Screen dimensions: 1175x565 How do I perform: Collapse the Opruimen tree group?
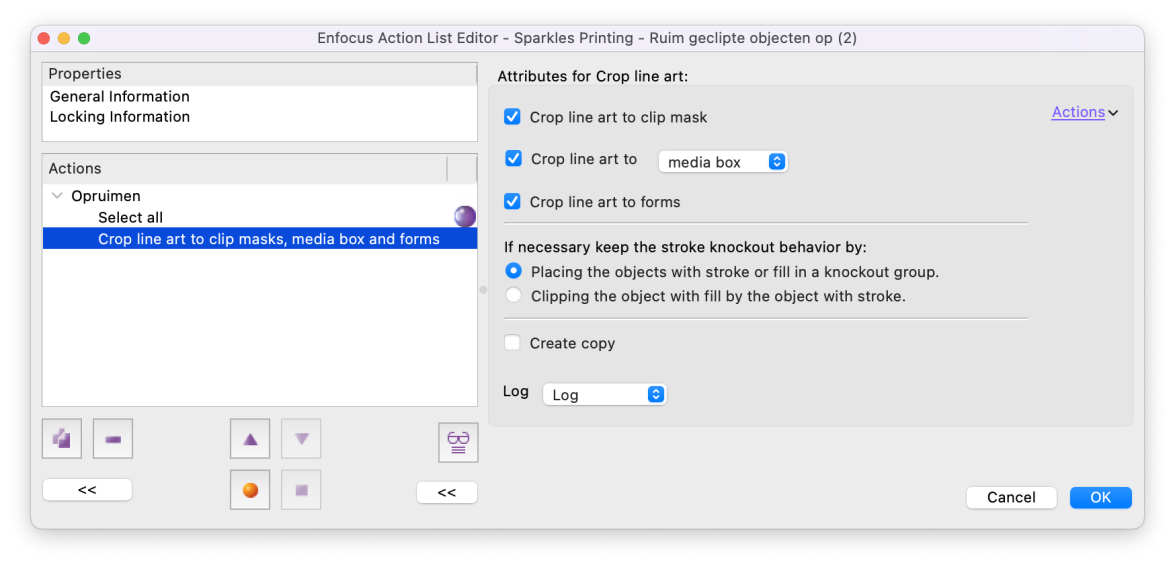pyautogui.click(x=57, y=196)
